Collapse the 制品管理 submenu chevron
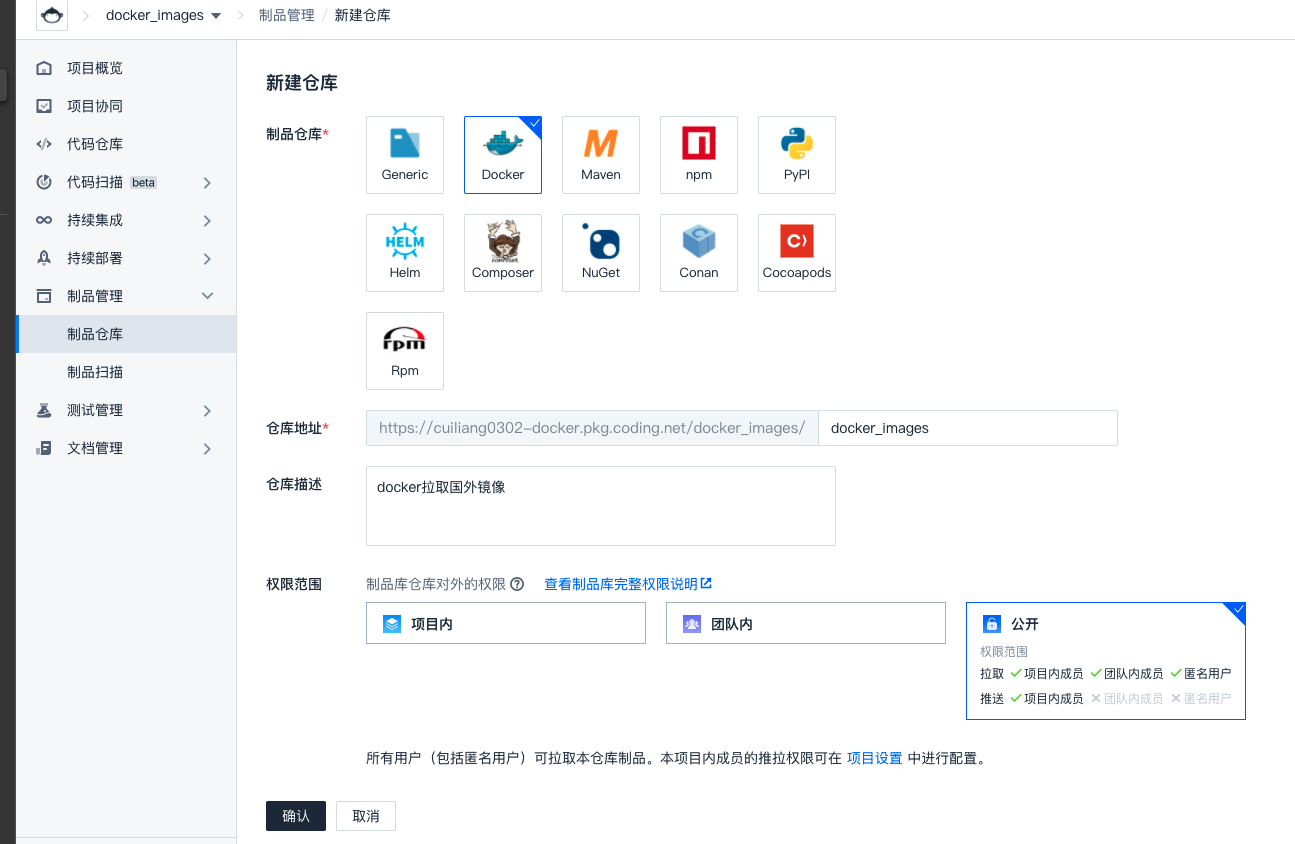 pyautogui.click(x=207, y=296)
